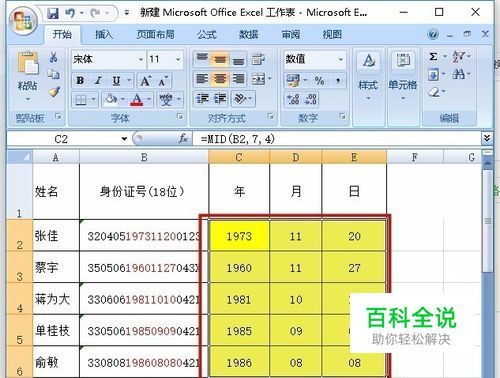The height and width of the screenshot is (378, 500).
Task: Select column C header
Action: tap(239, 157)
